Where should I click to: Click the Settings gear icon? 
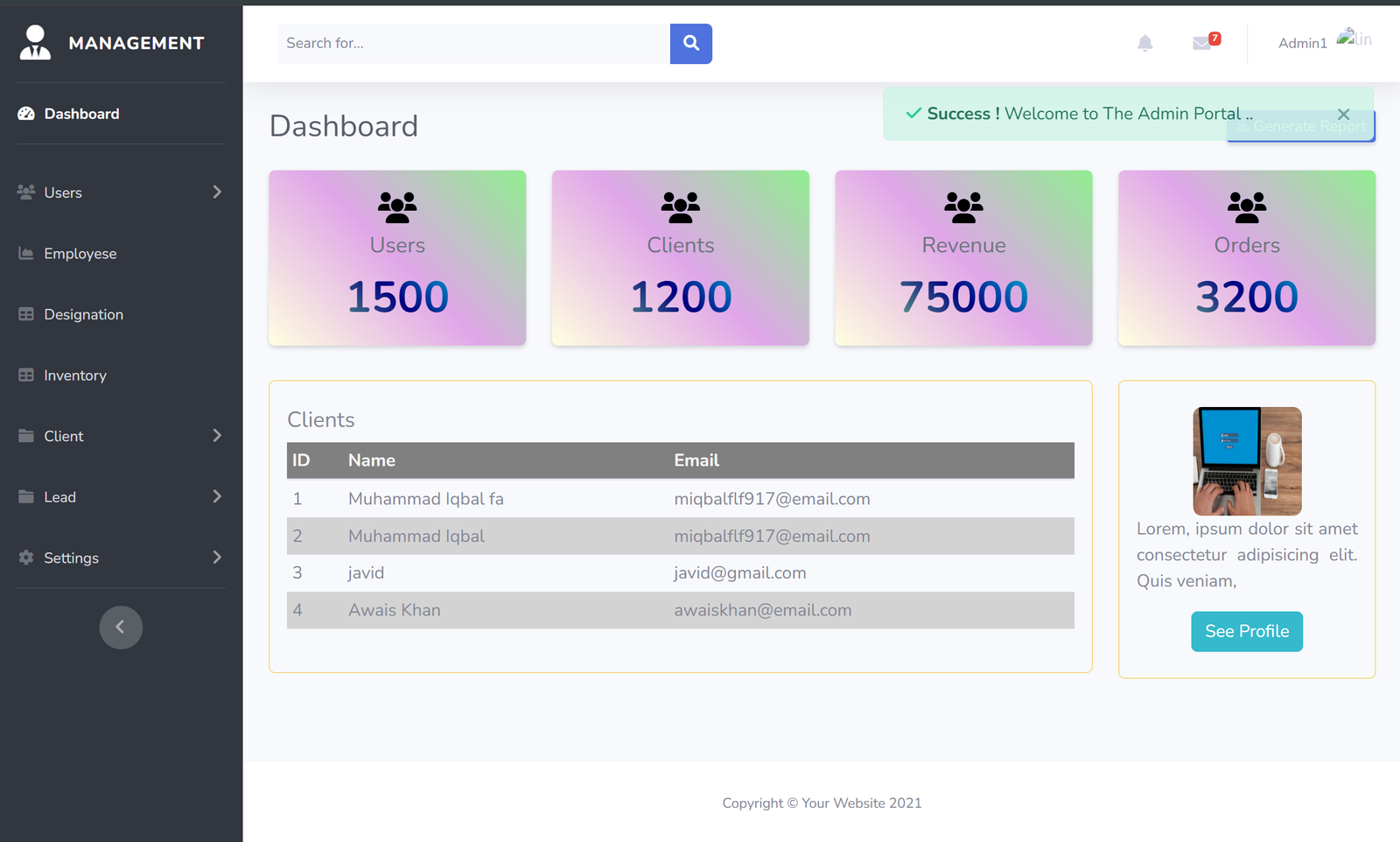[25, 558]
